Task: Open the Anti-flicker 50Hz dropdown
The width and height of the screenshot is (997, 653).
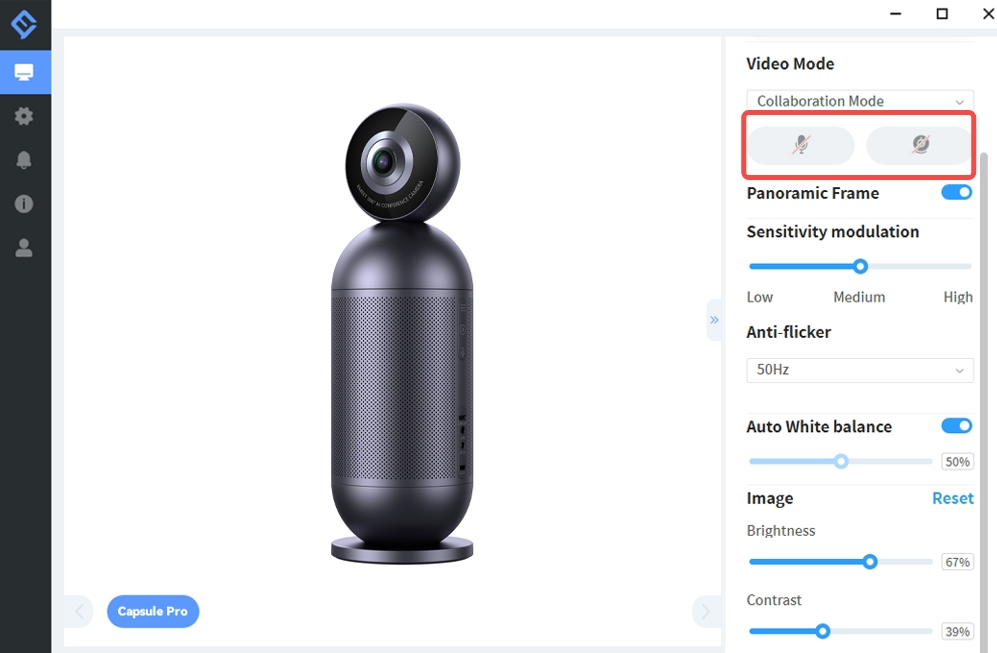Action: (859, 370)
